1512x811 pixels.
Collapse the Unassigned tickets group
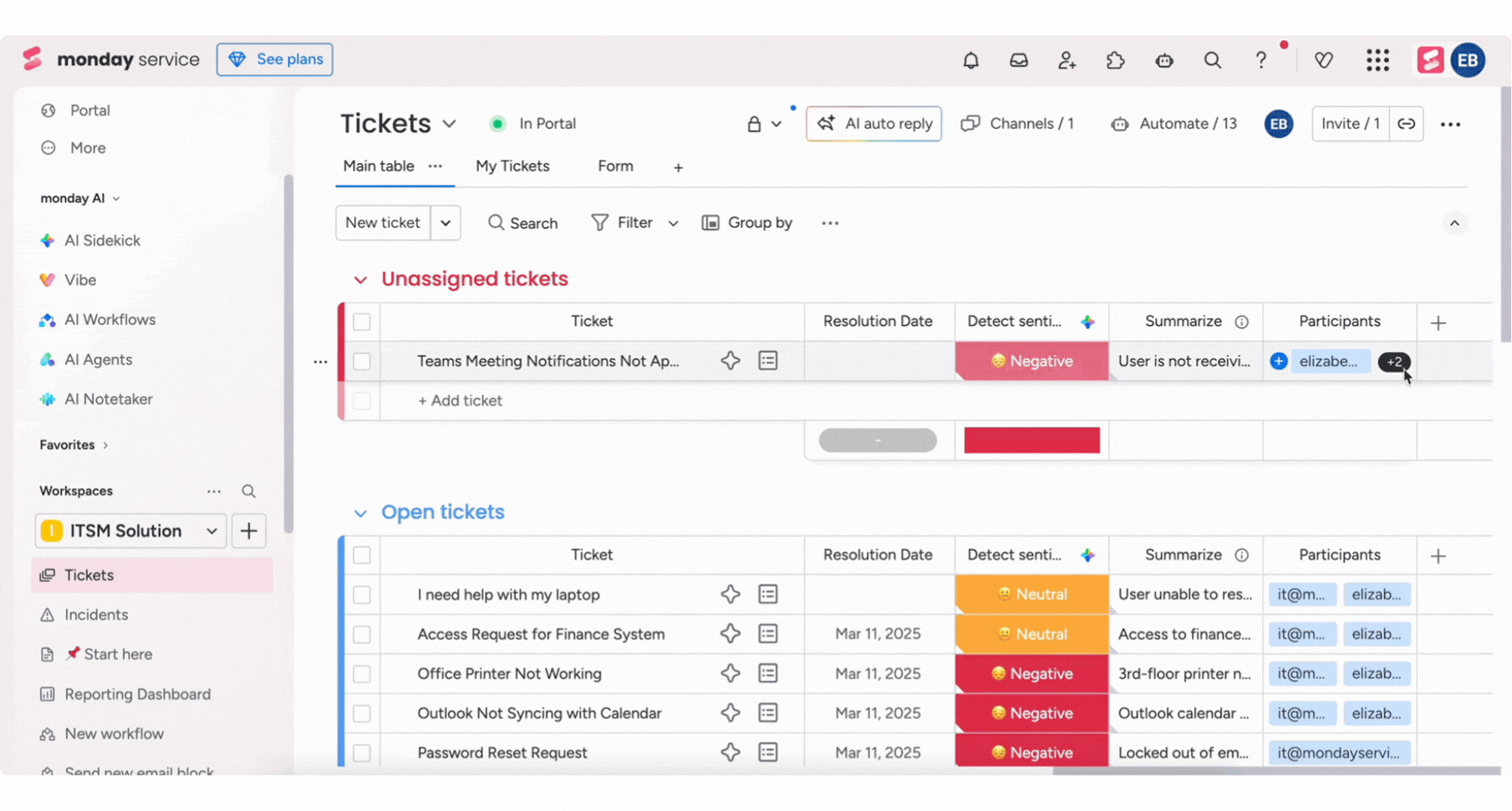point(360,280)
